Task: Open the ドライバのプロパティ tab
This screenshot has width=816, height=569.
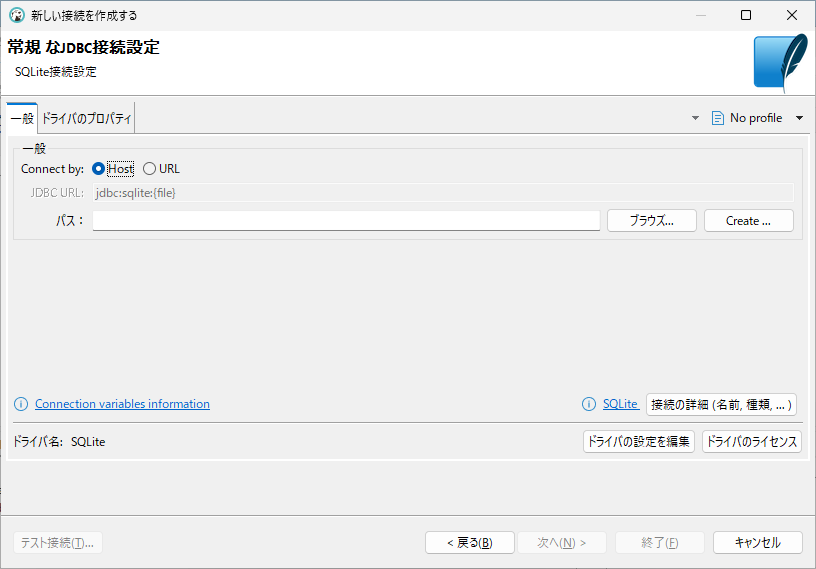Action: [86, 119]
